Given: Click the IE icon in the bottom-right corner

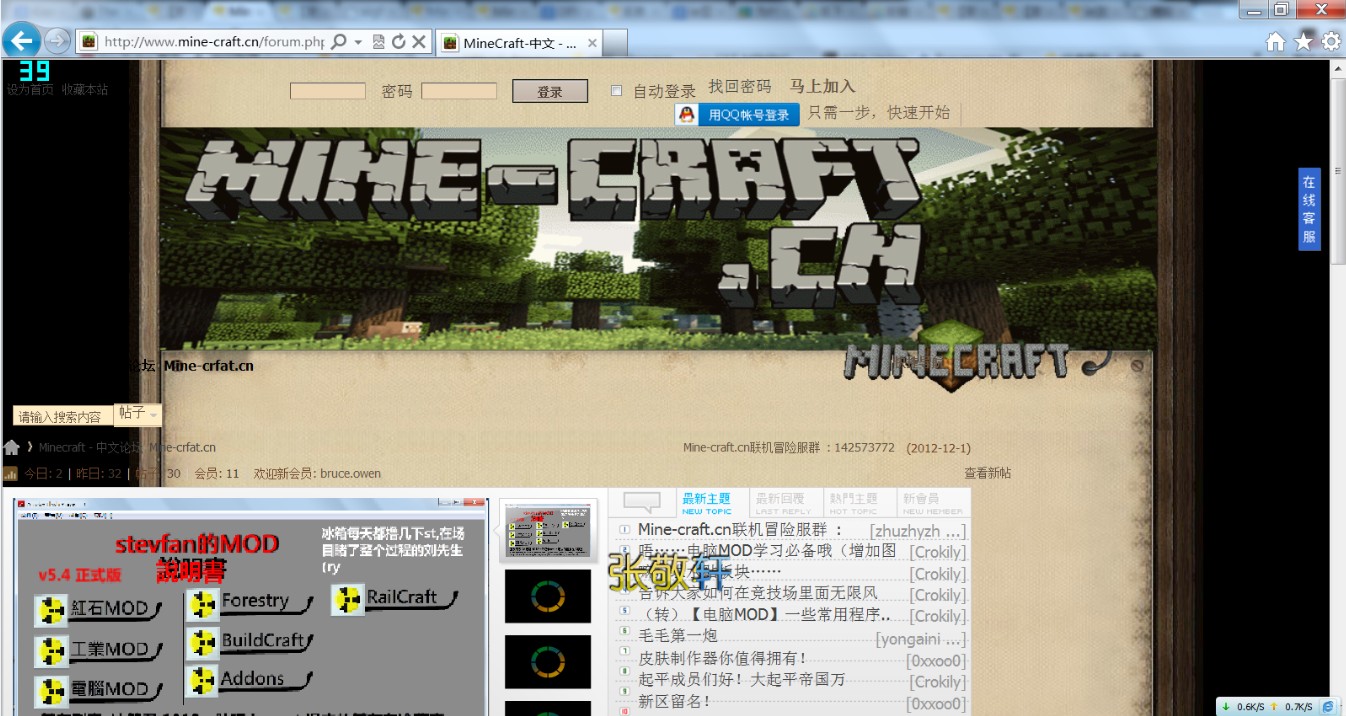Looking at the screenshot, I should (1327, 706).
